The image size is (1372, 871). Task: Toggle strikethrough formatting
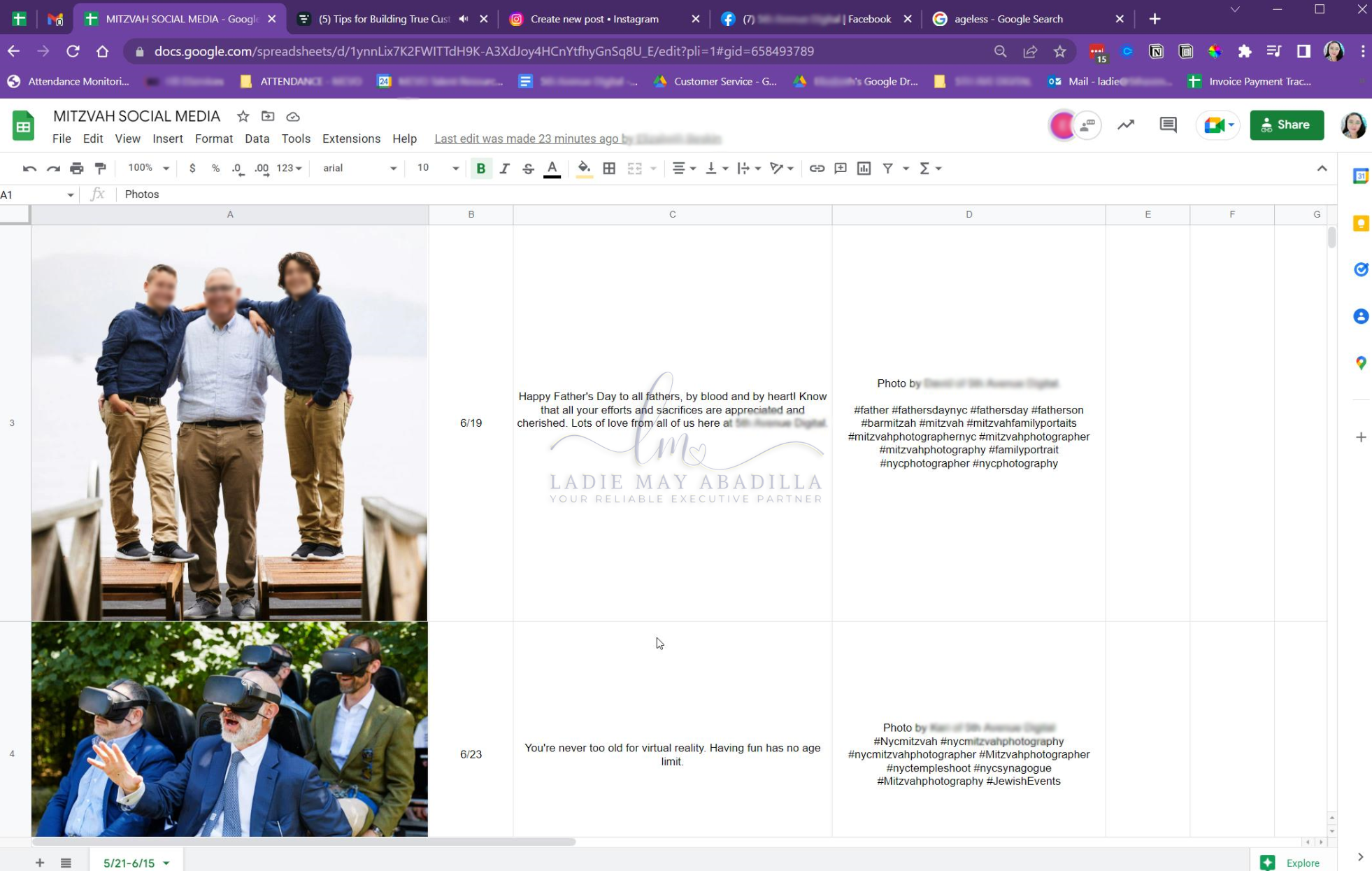pyautogui.click(x=528, y=168)
